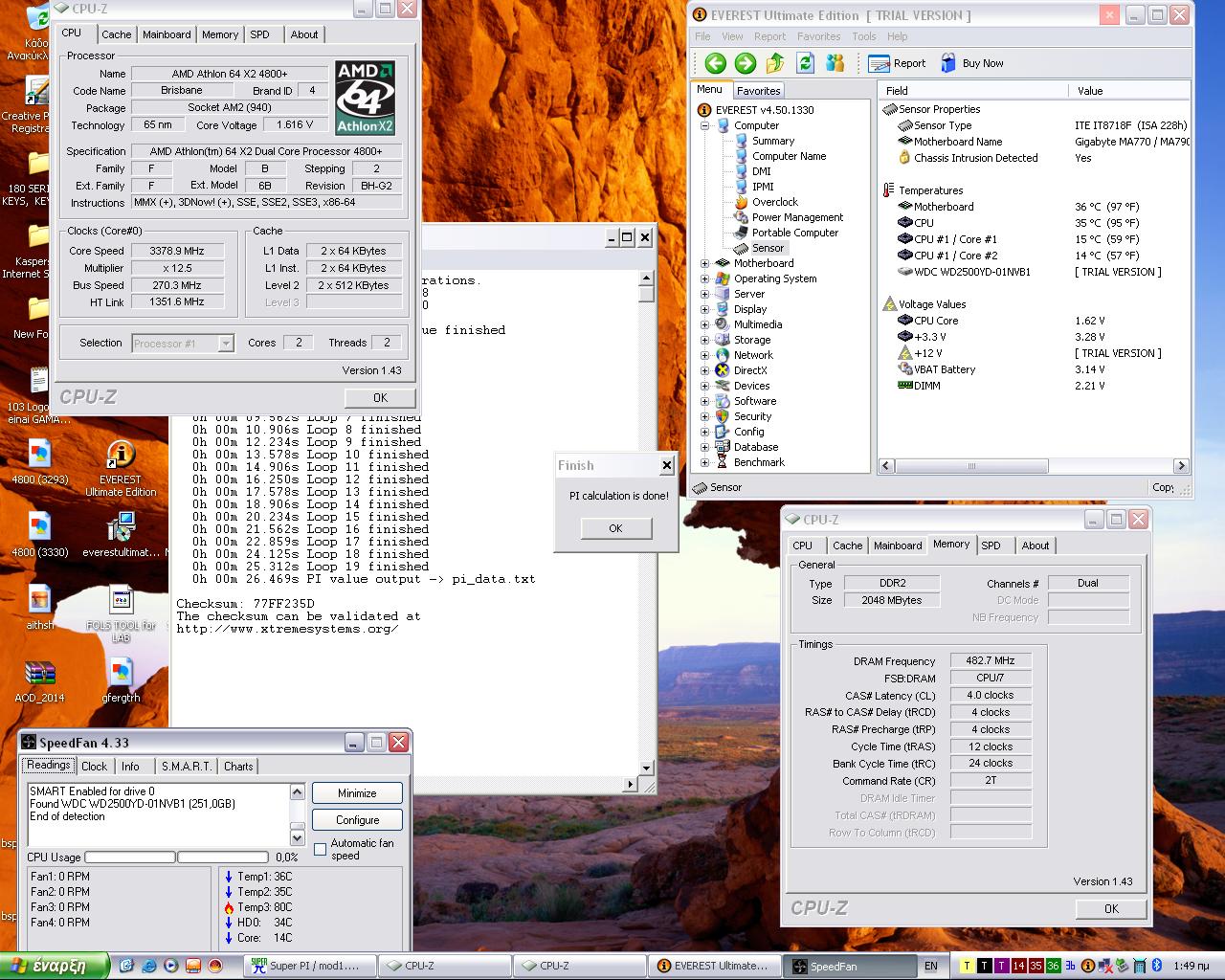Switch to the S.M.A.R.T. tab in SpeedFan
This screenshot has height=980, width=1225.
coord(187,766)
